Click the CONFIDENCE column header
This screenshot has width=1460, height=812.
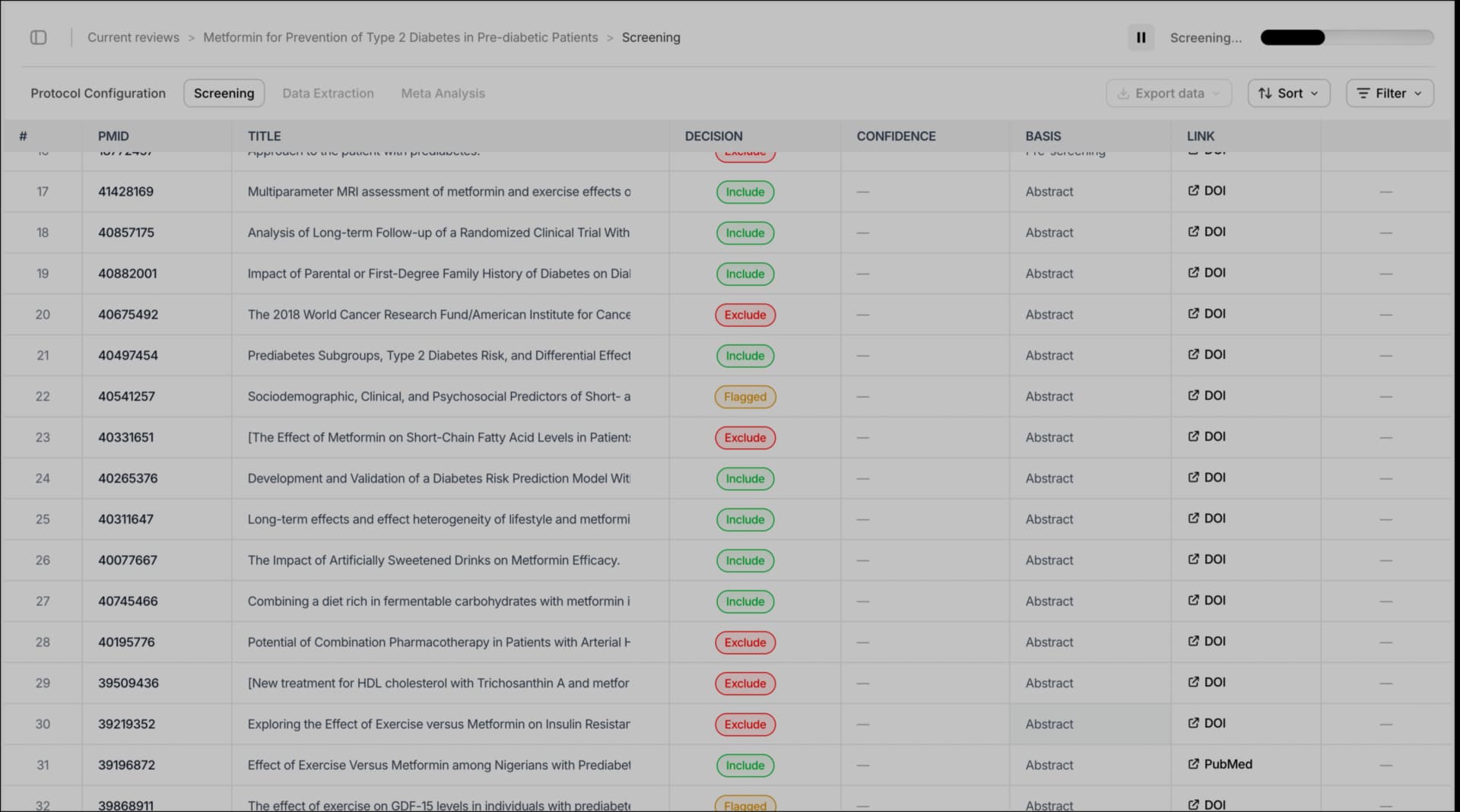(896, 136)
